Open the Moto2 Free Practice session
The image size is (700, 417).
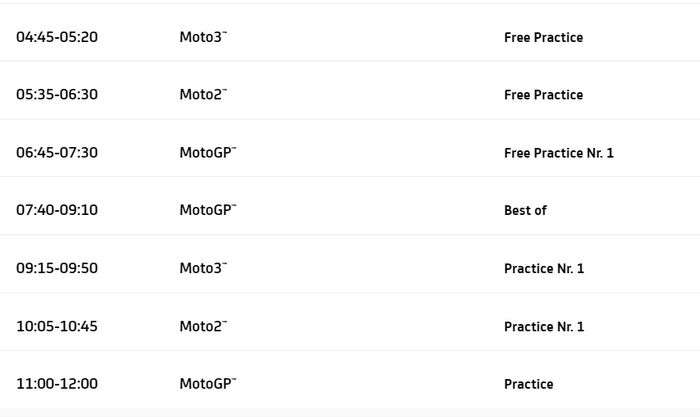[543, 95]
